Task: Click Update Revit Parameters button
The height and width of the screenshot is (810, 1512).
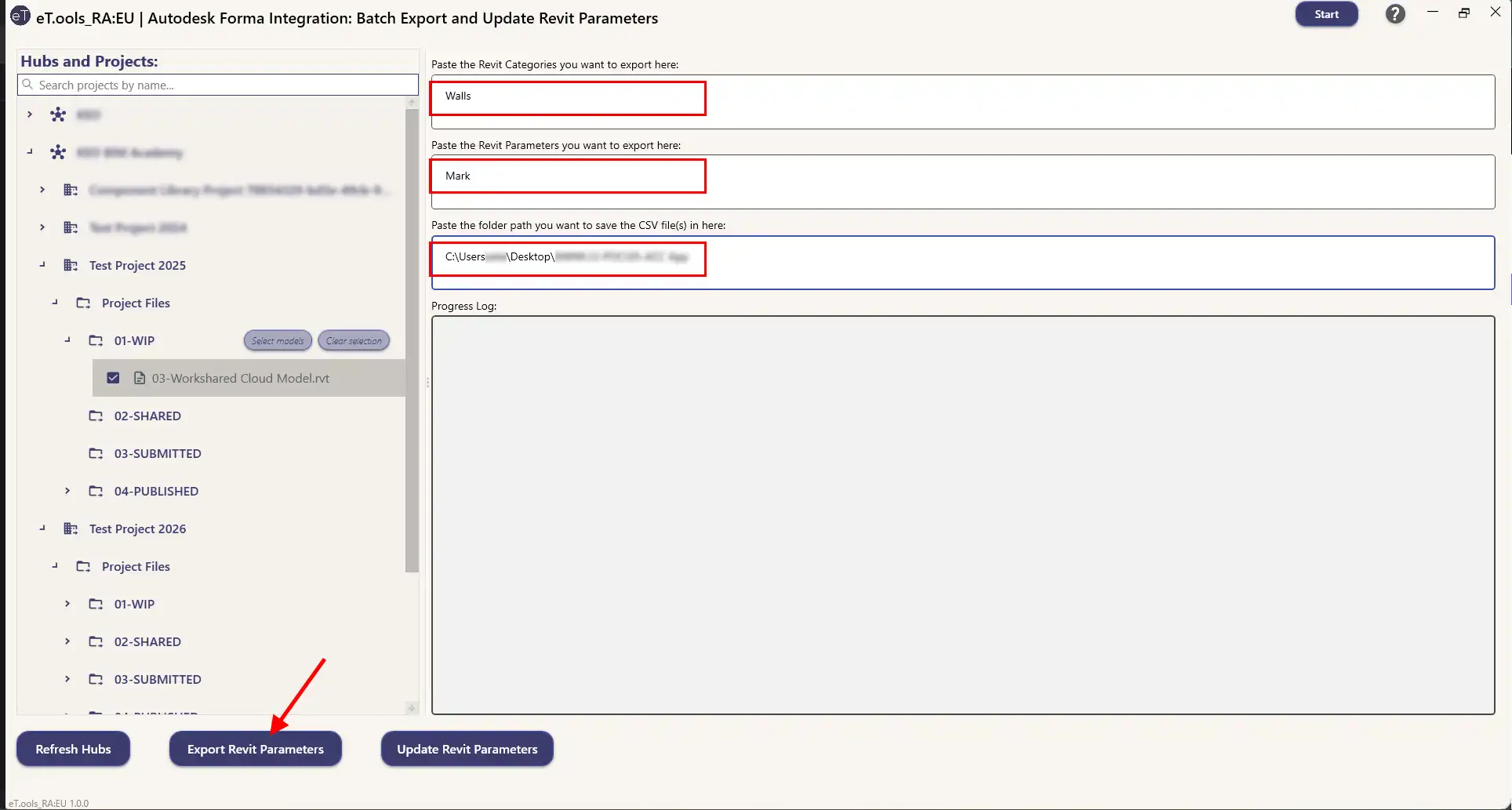Action: coord(467,749)
